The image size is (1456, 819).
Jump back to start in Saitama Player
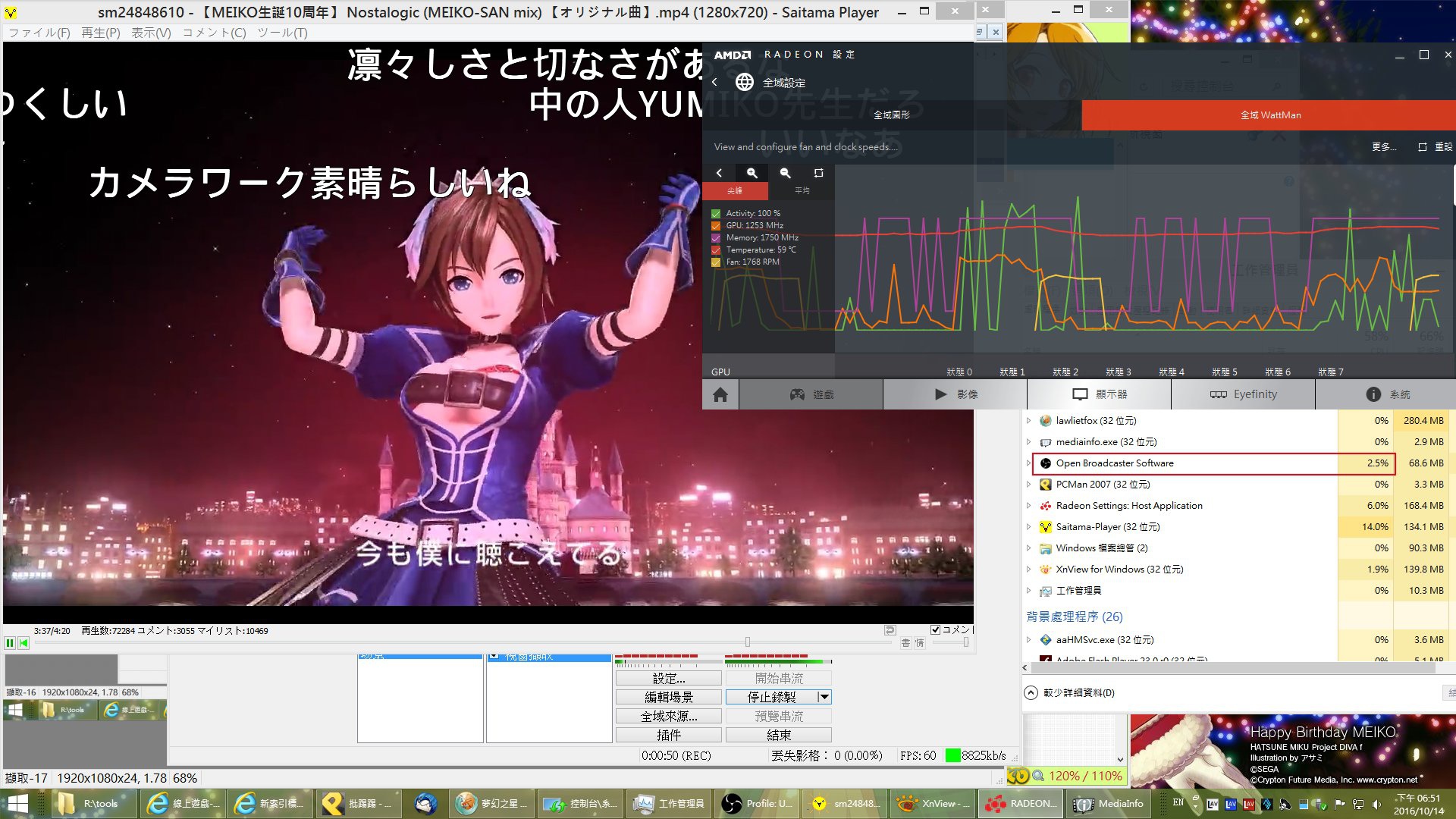[x=24, y=642]
